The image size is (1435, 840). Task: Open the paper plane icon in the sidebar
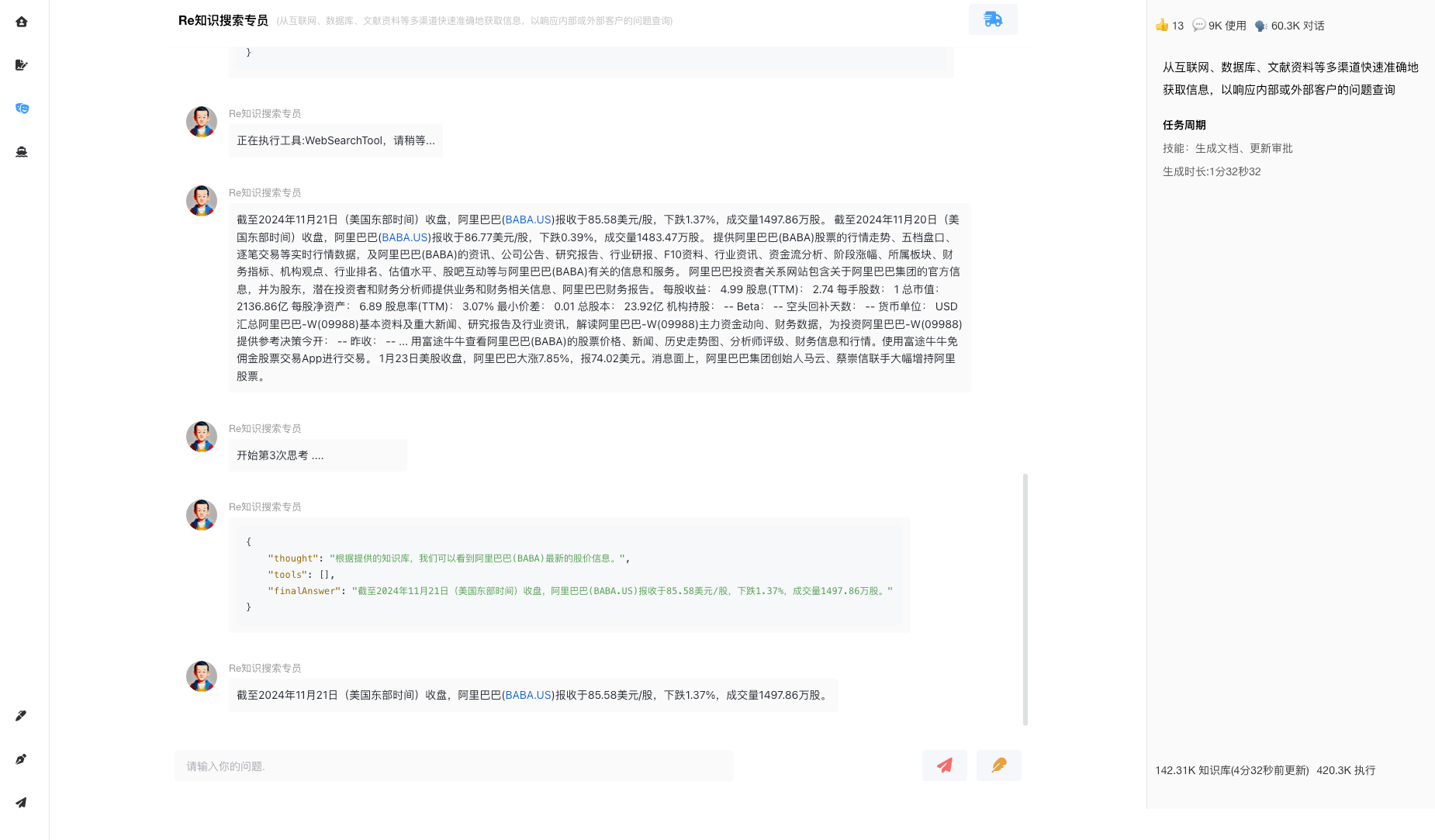pos(22,803)
